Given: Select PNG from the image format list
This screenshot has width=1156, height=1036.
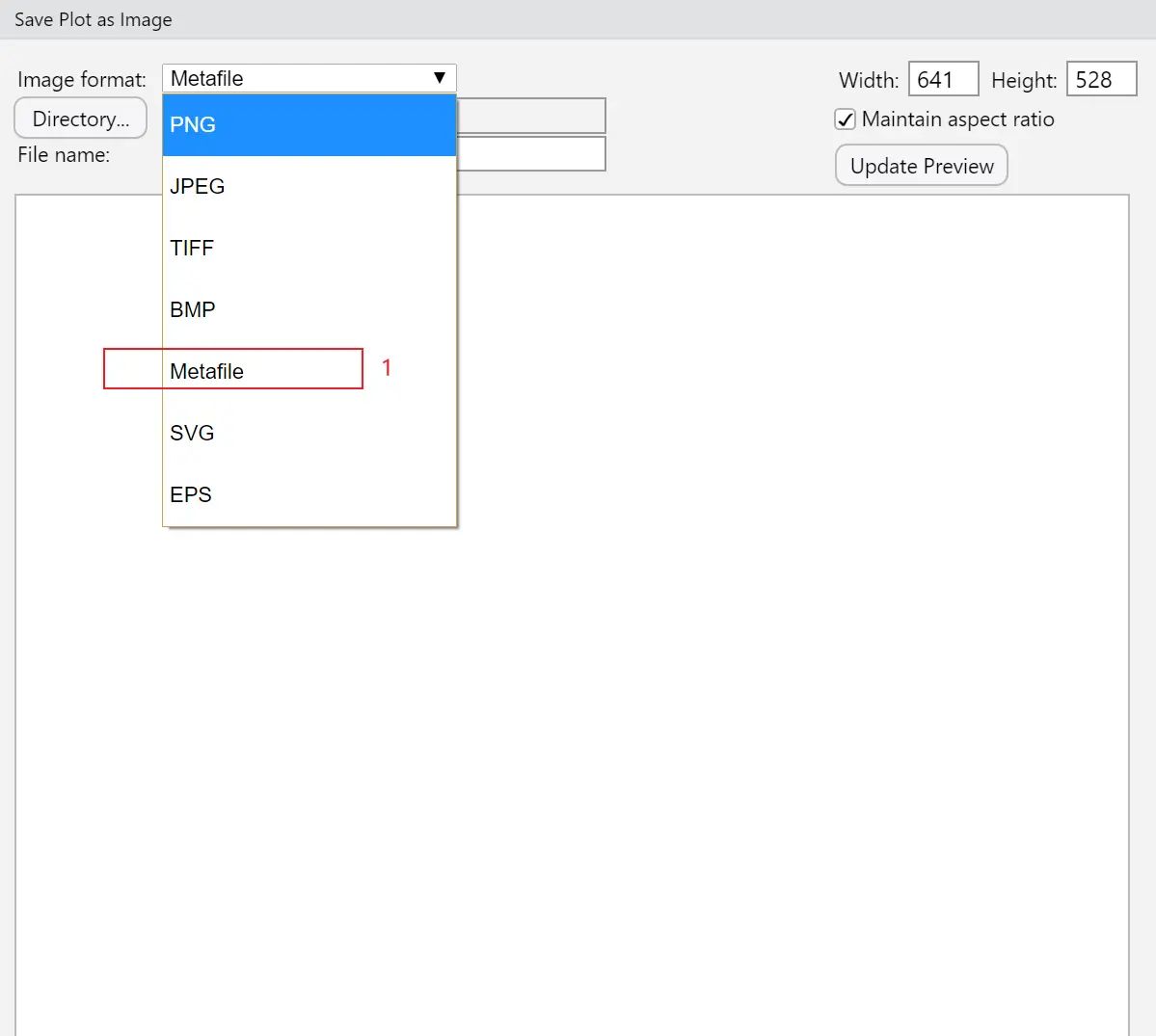Looking at the screenshot, I should click(x=309, y=124).
